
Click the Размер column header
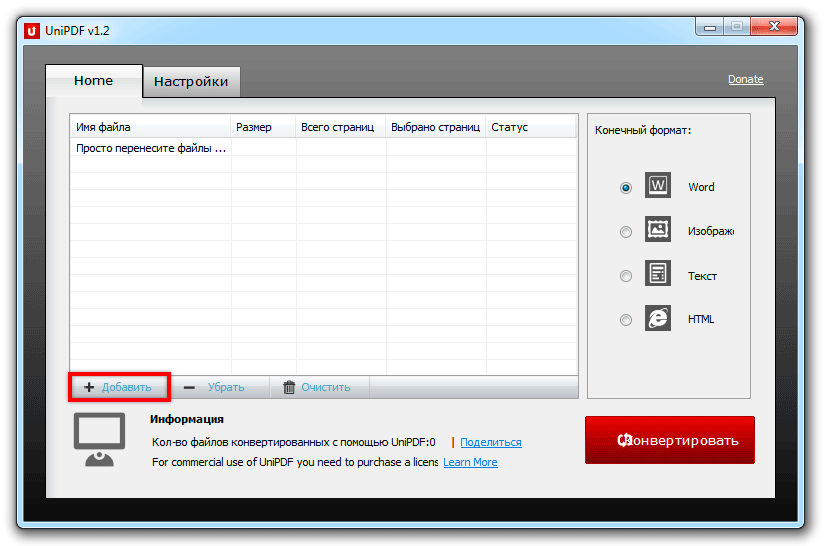(263, 127)
